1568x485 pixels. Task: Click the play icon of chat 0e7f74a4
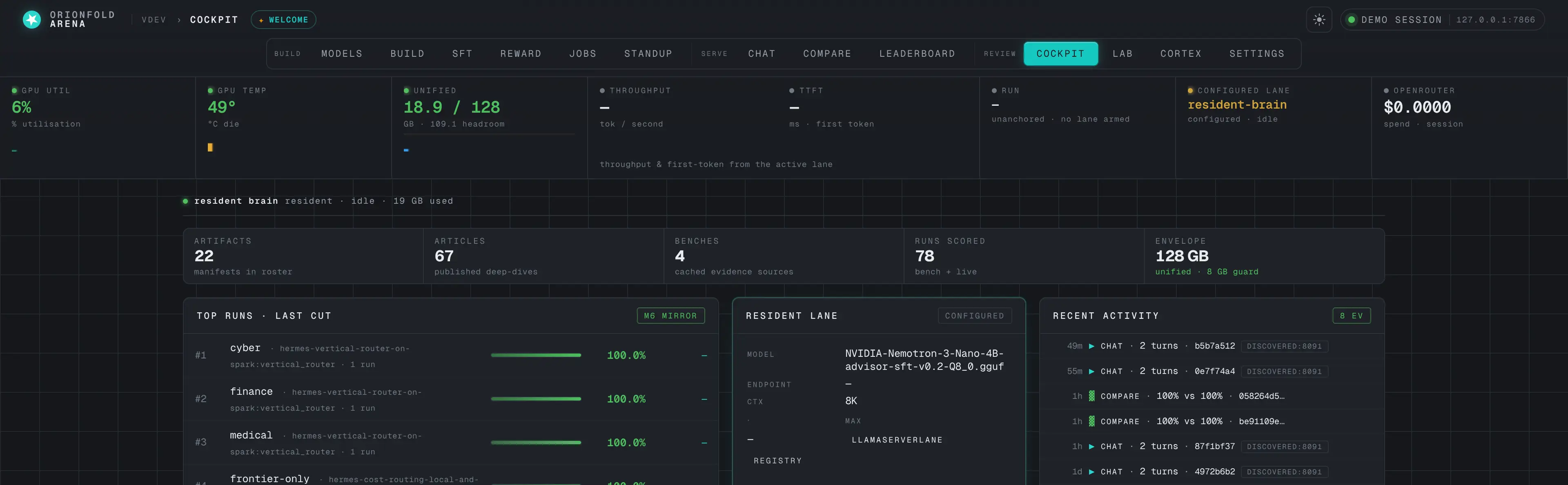click(1091, 371)
